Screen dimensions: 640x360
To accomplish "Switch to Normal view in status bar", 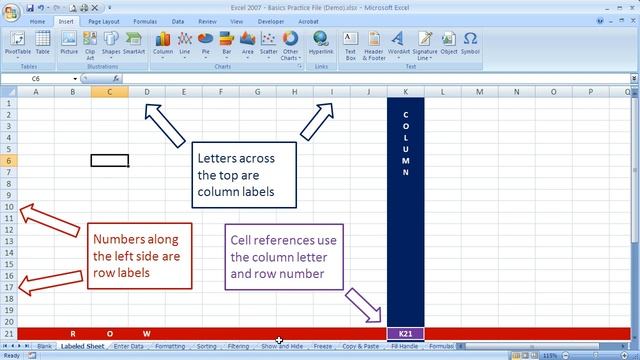I will click(x=516, y=356).
